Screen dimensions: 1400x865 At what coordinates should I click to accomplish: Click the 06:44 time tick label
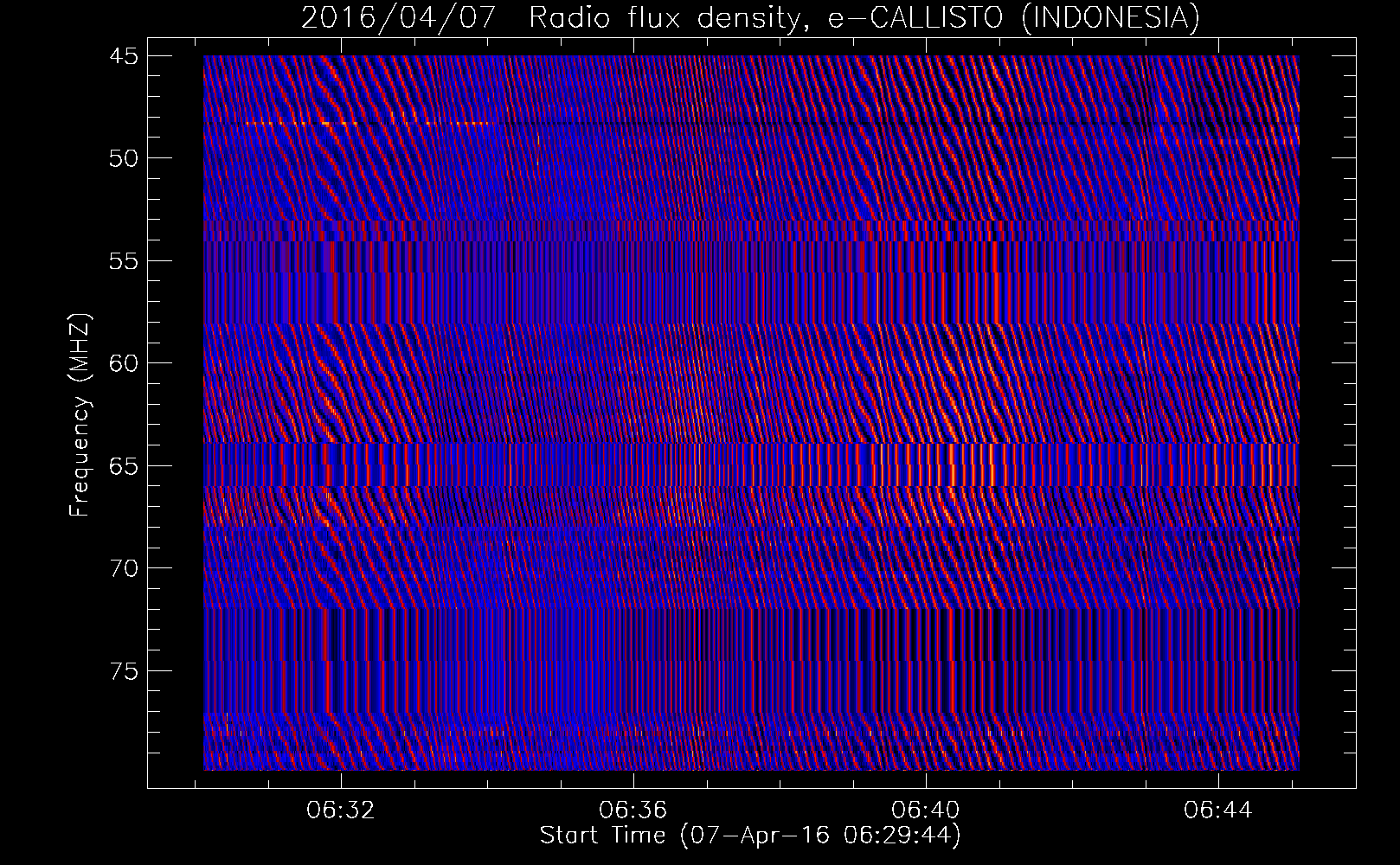[x=1218, y=810]
